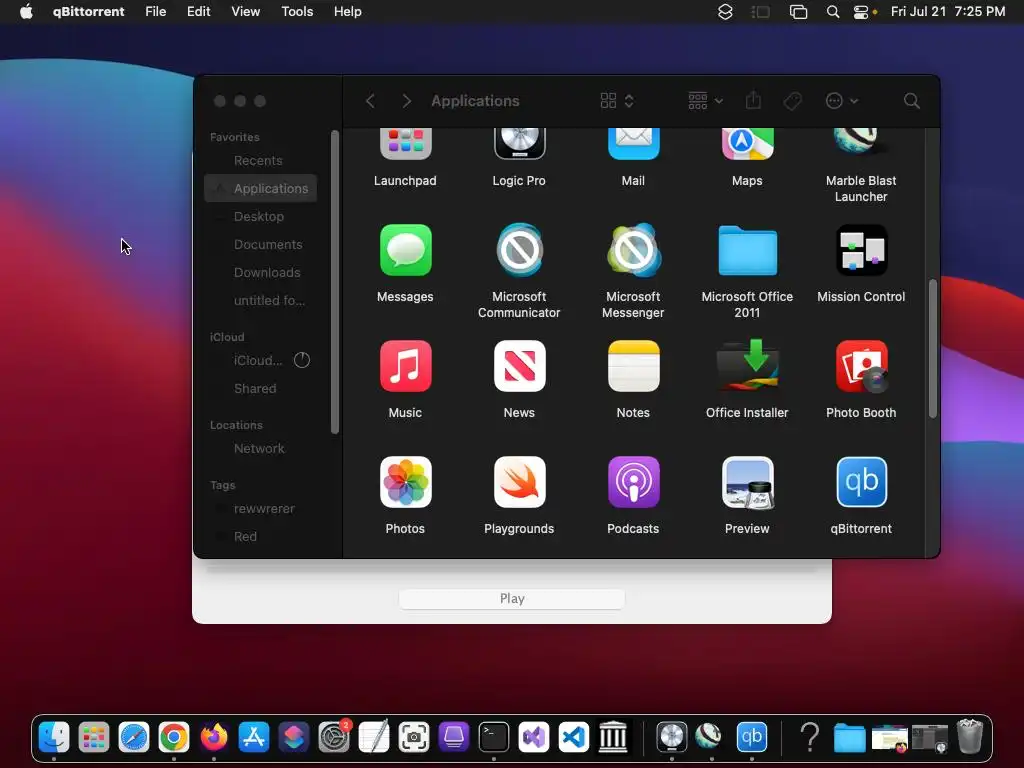Image resolution: width=1024 pixels, height=768 pixels.
Task: Select the Podcasts app icon
Action: (633, 482)
